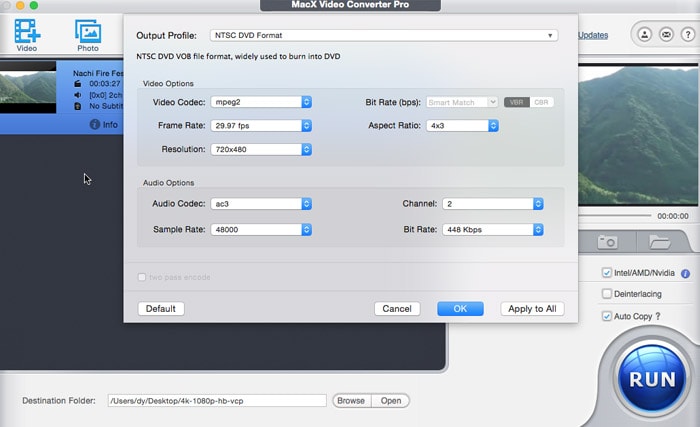This screenshot has height=427, width=700.
Task: Click the user account icon
Action: point(644,34)
